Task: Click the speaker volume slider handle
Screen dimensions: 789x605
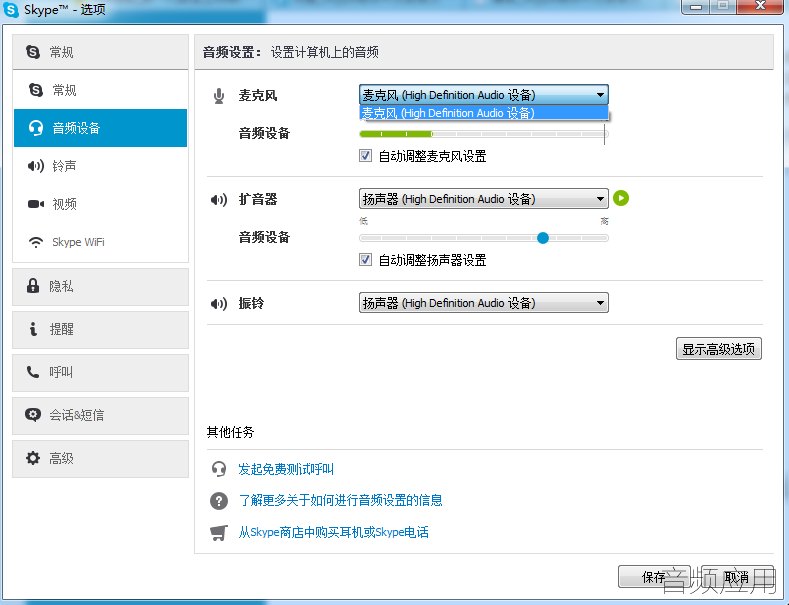Action: (542, 238)
